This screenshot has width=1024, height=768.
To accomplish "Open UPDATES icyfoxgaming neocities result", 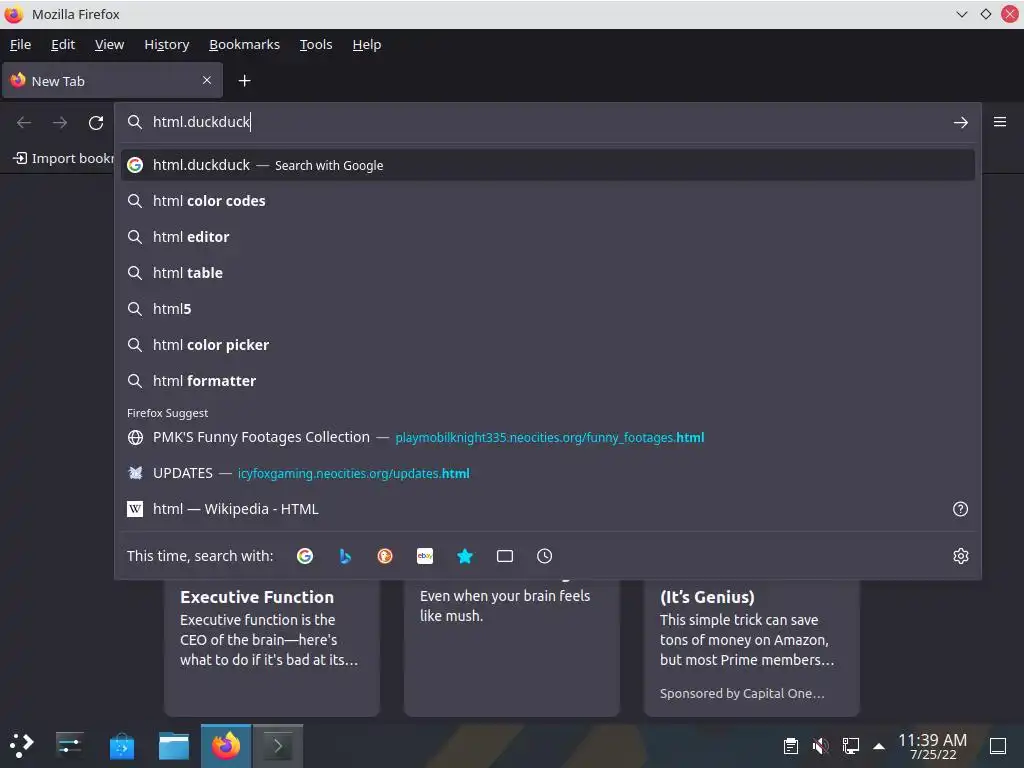I will tap(547, 473).
